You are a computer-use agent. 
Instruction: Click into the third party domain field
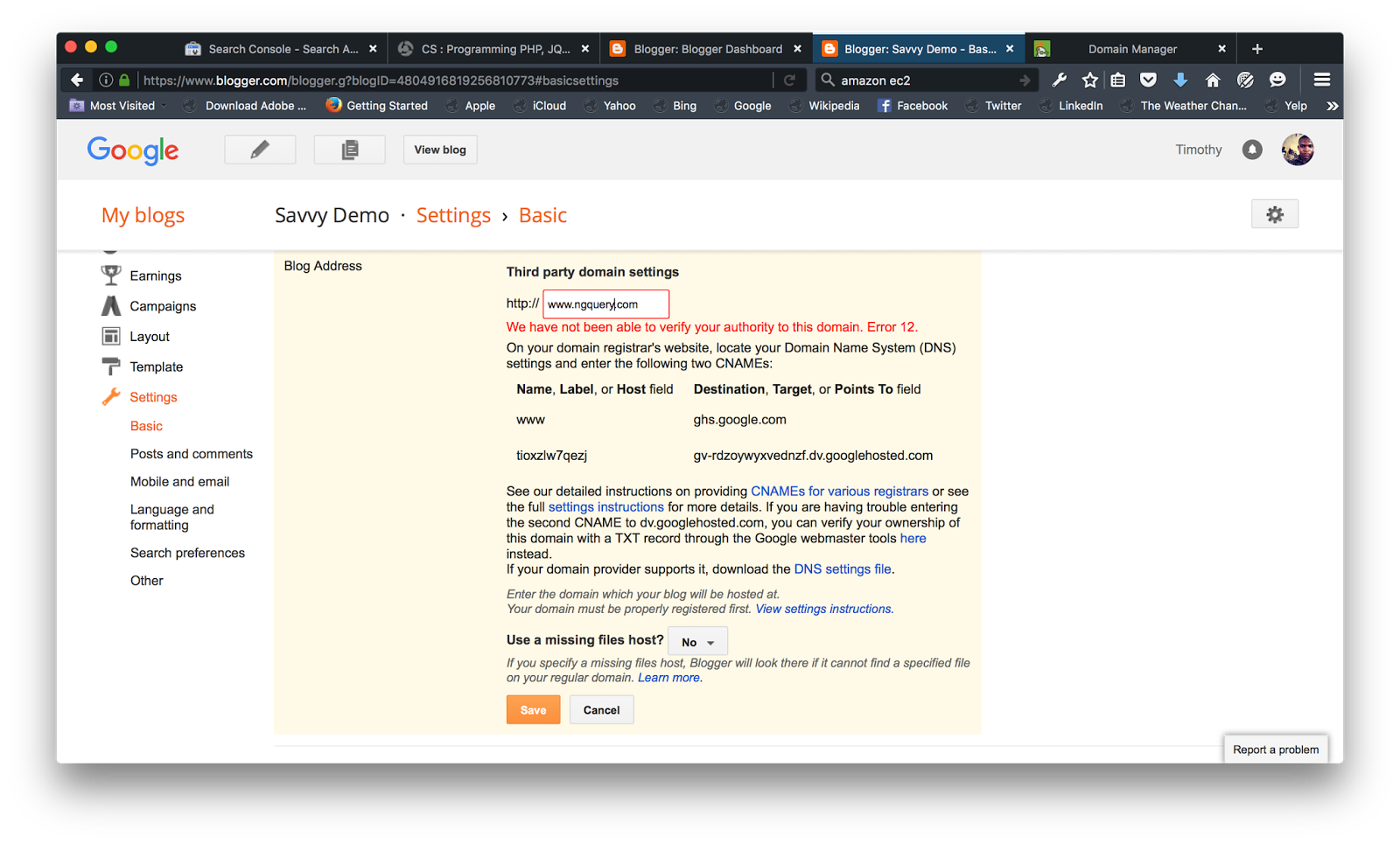coord(606,304)
